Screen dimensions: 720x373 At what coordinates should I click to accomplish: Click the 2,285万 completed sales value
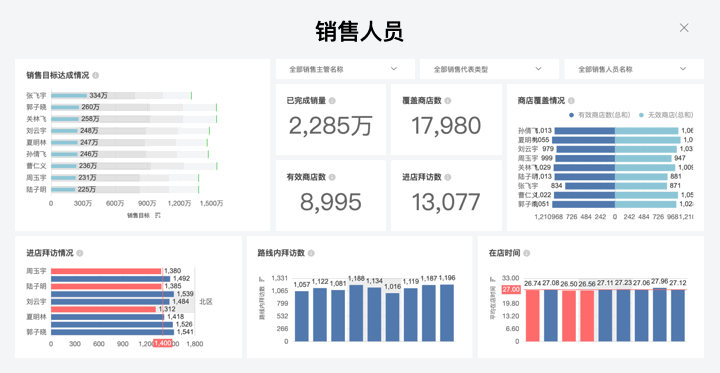331,126
